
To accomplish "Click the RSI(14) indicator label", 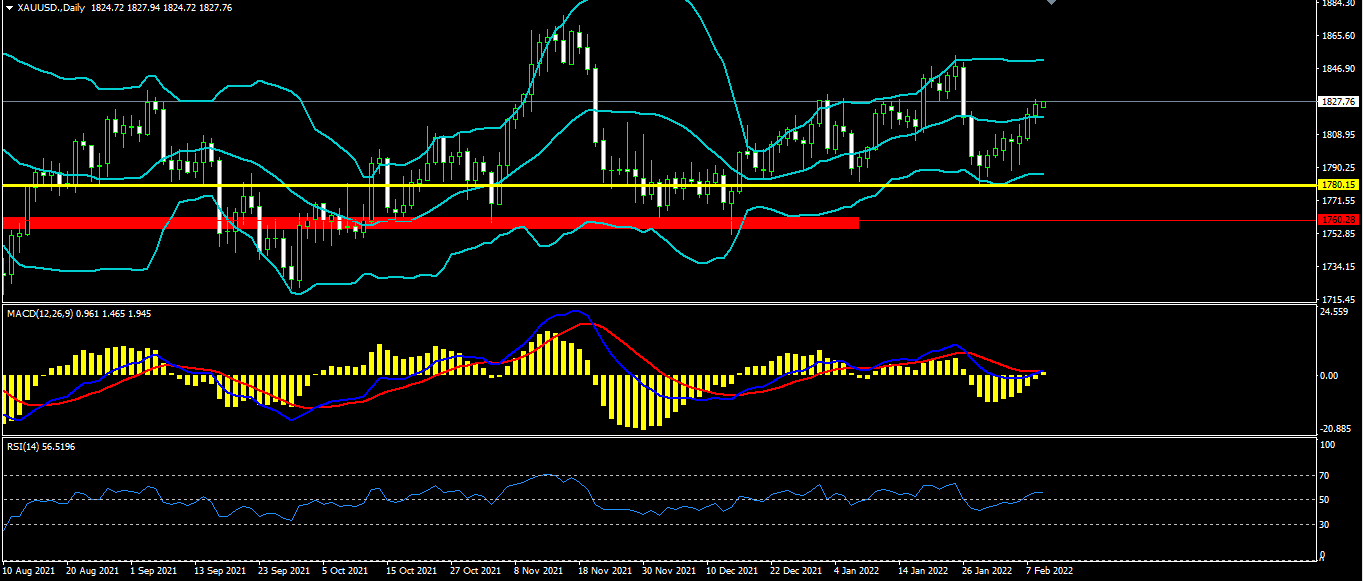I will 24,447.
